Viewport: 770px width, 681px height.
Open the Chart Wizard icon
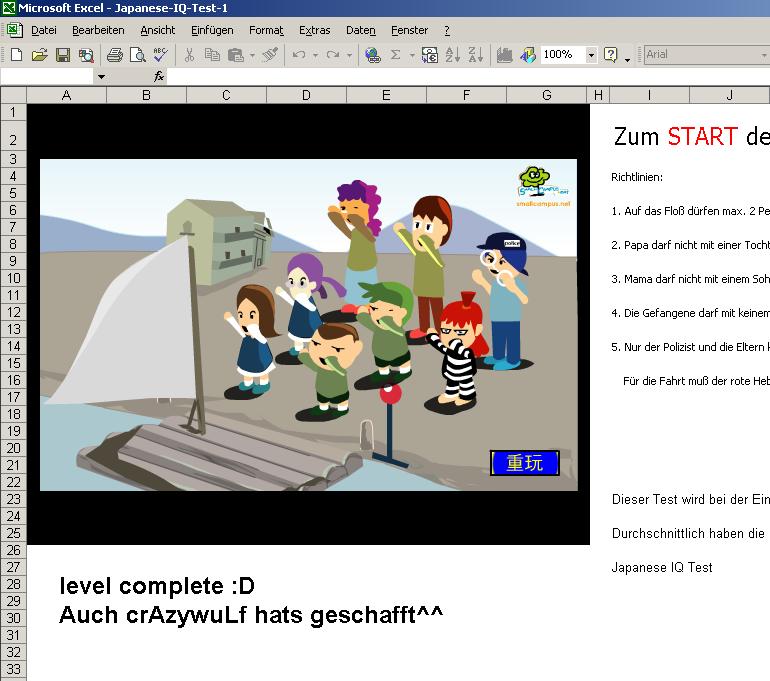(x=505, y=55)
